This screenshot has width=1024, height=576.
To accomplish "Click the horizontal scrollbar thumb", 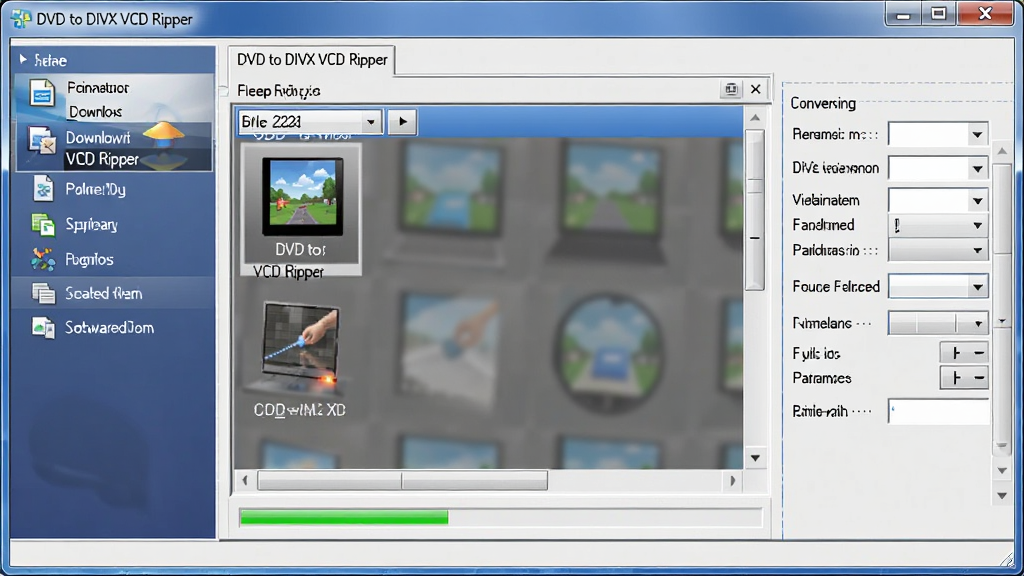I will (x=403, y=481).
